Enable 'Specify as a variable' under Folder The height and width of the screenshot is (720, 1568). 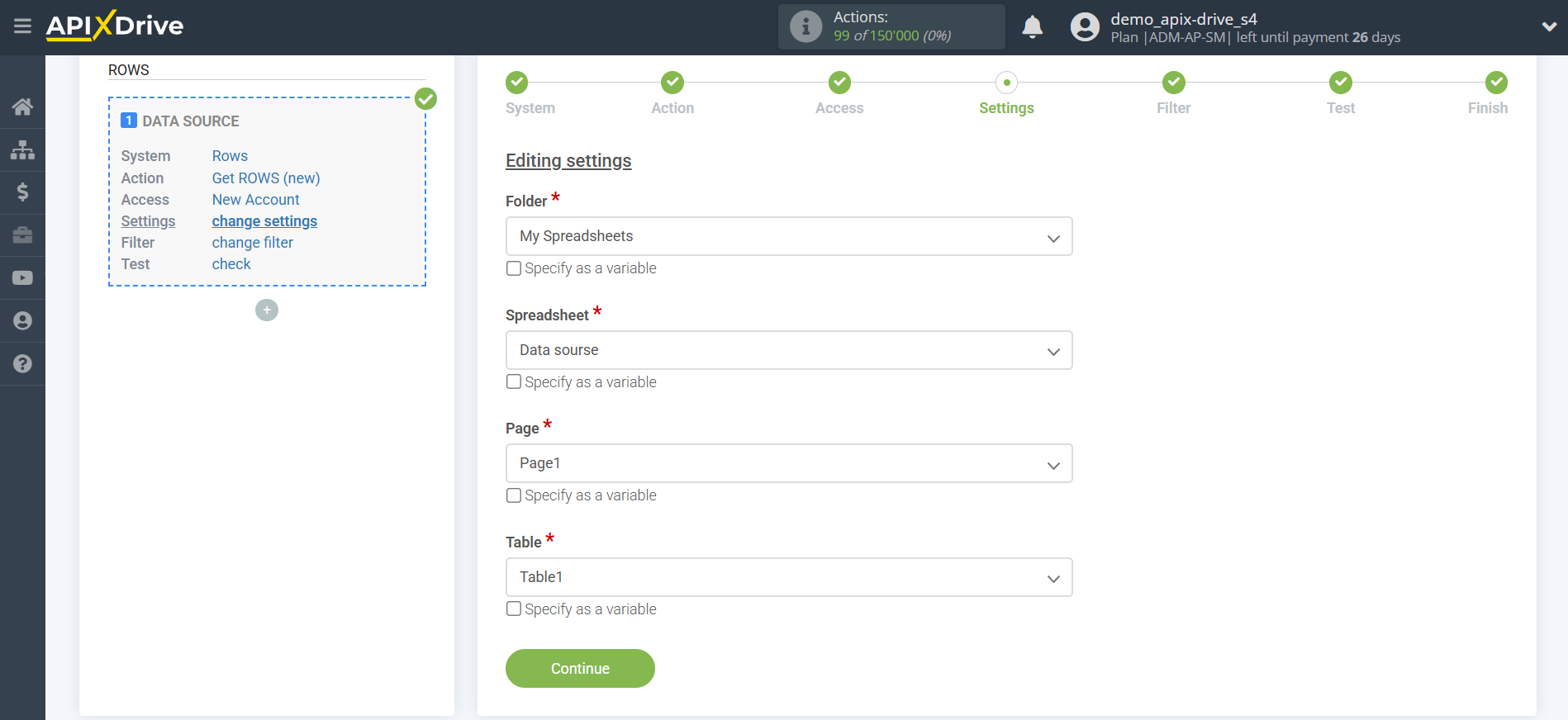coord(514,268)
